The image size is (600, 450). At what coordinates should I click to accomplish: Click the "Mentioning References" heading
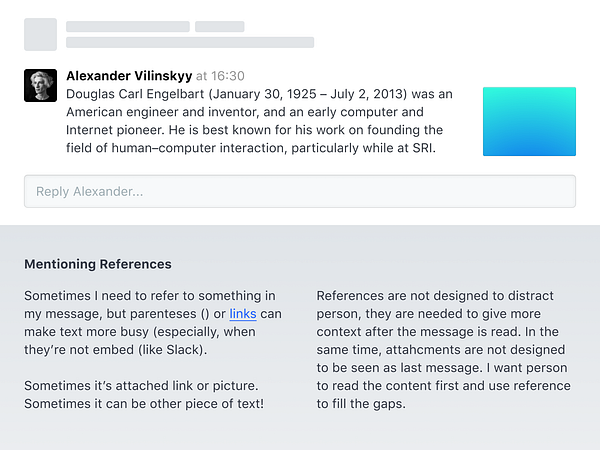click(98, 265)
